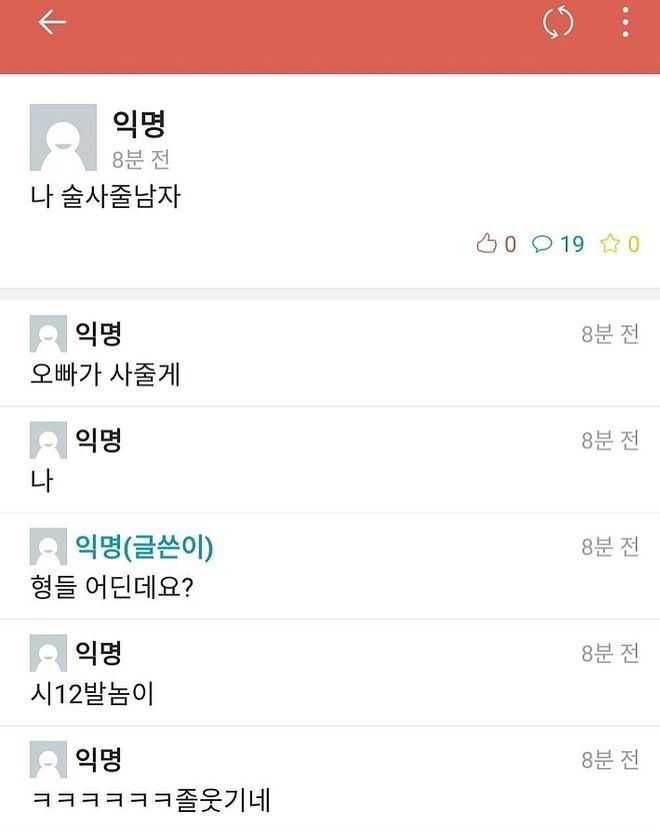Select the post text '나 술사줄남자'
Viewport: 660px width, 830px height.
click(105, 196)
